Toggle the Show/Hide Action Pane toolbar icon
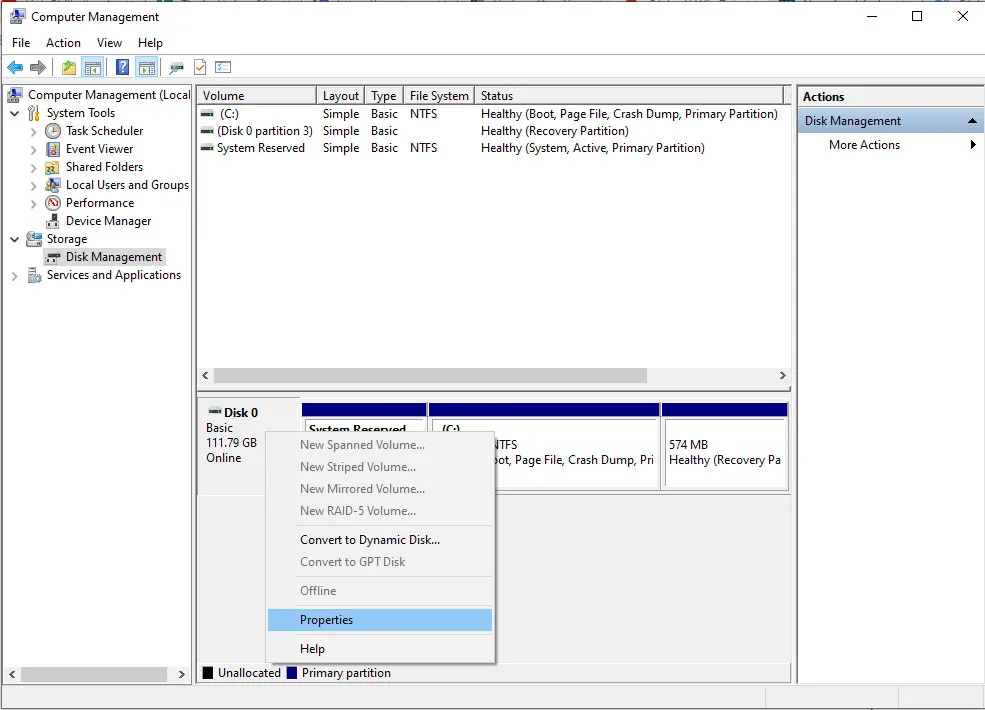The height and width of the screenshot is (710, 985). (146, 67)
